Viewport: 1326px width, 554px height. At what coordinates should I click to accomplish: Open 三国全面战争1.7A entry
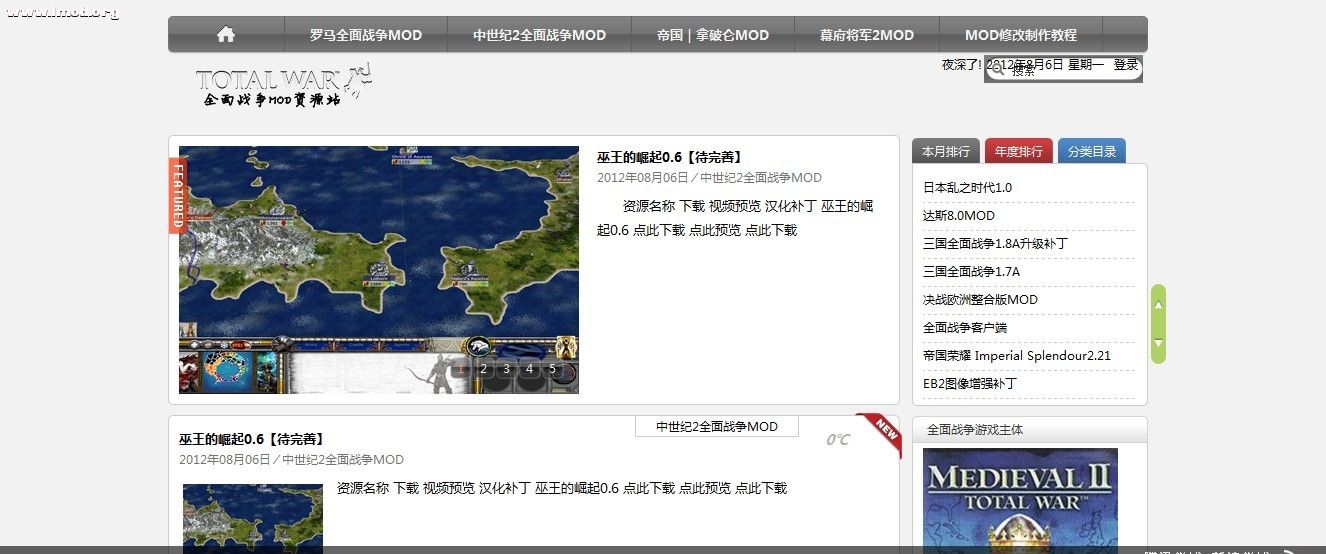[972, 271]
